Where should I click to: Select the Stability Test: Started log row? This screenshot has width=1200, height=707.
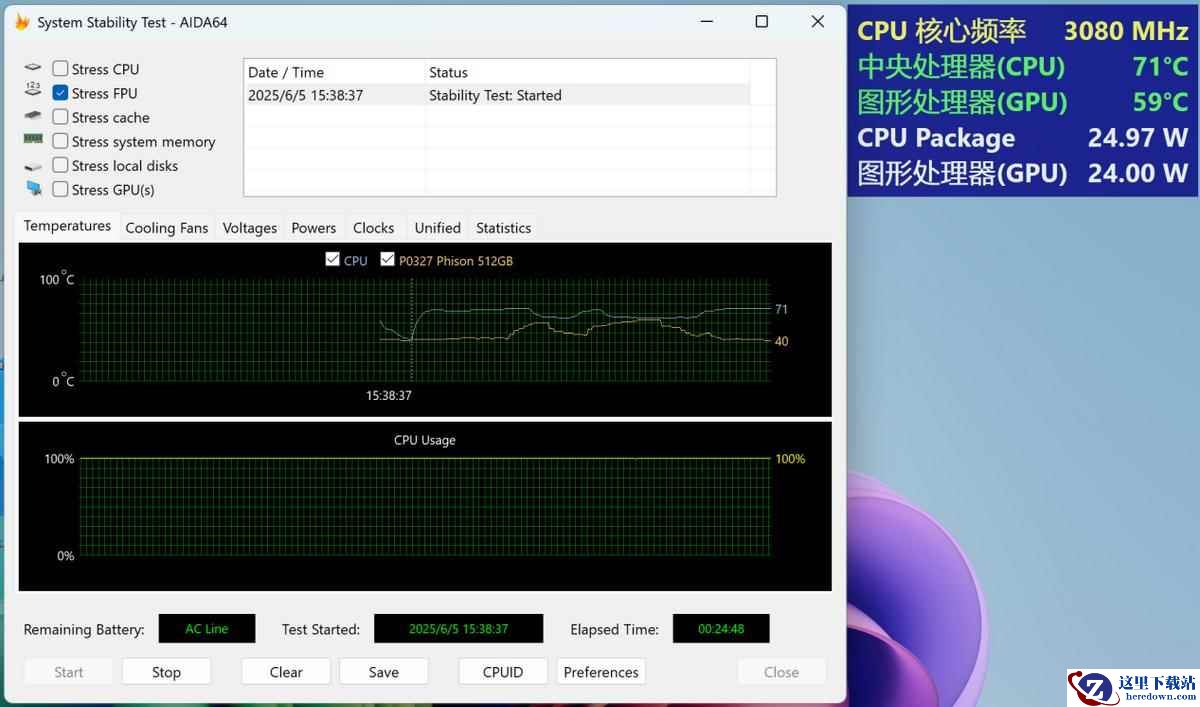497,96
